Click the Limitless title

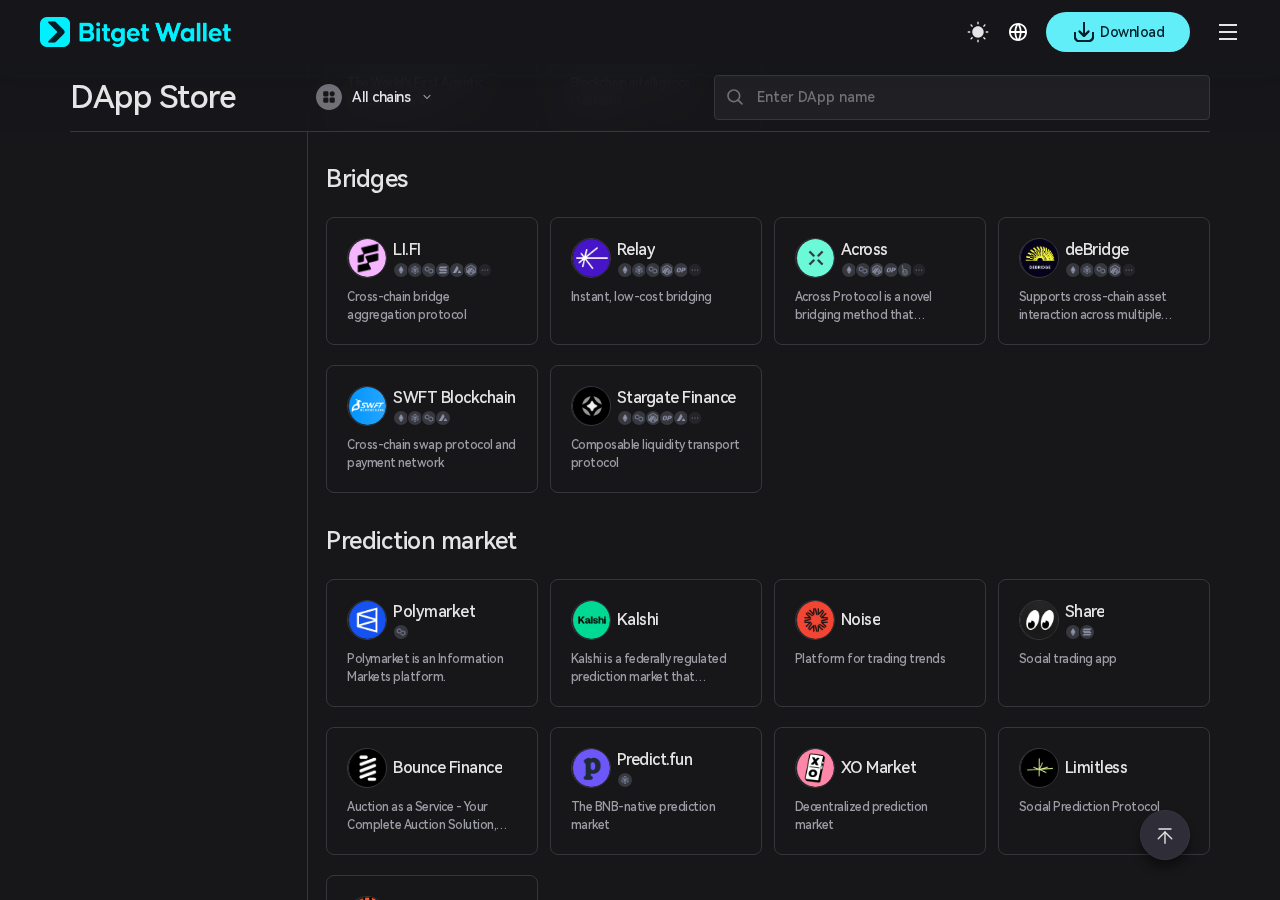coord(1096,767)
